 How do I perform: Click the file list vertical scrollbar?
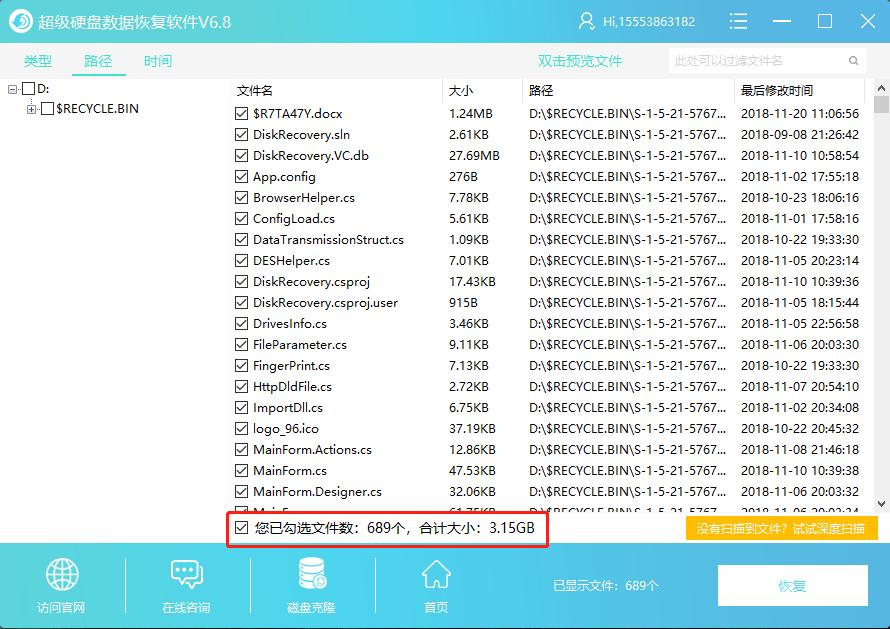pyautogui.click(x=881, y=300)
